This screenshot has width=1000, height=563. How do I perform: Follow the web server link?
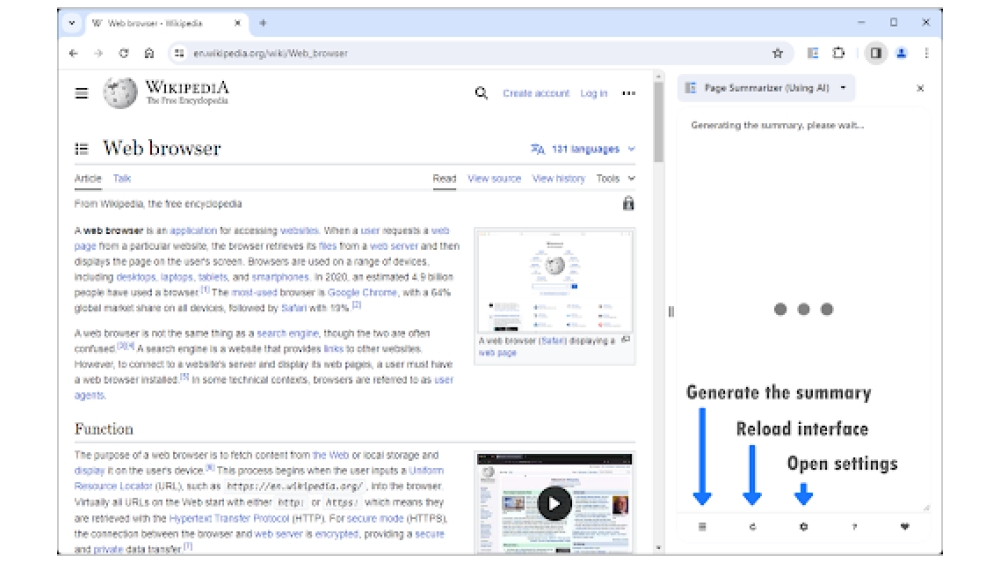point(394,246)
